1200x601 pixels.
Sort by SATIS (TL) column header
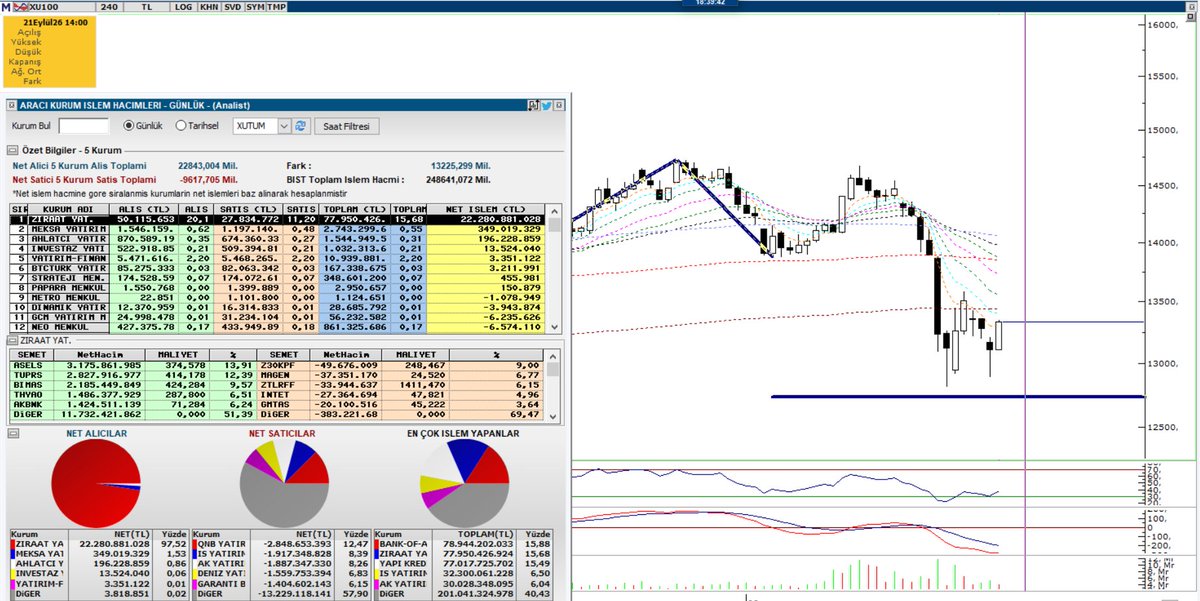(x=246, y=208)
